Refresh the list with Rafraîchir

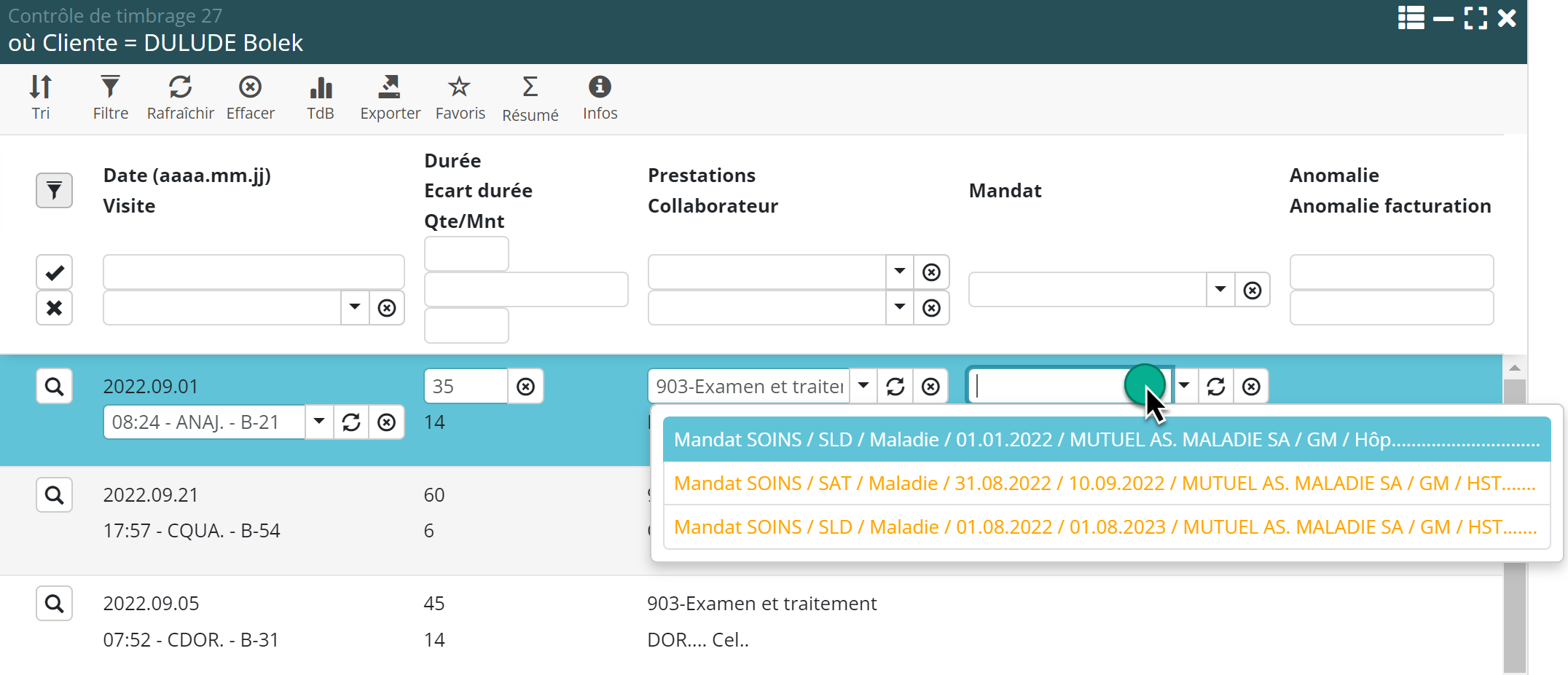(180, 97)
